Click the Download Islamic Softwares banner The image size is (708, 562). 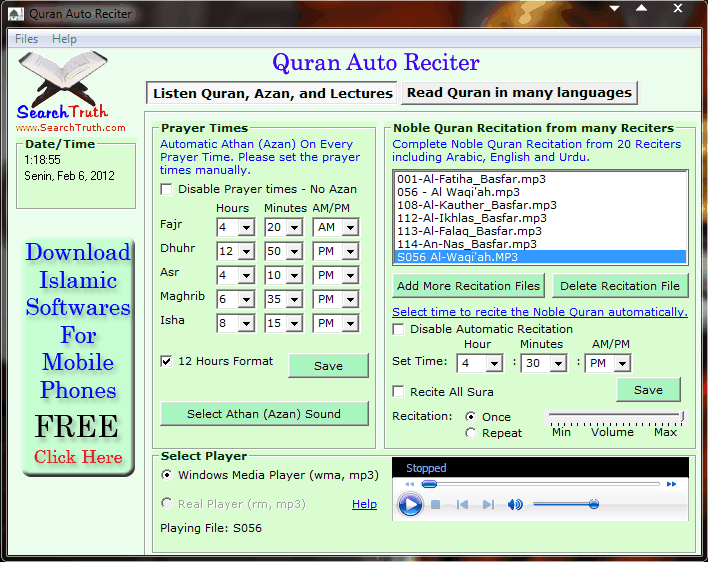point(78,356)
